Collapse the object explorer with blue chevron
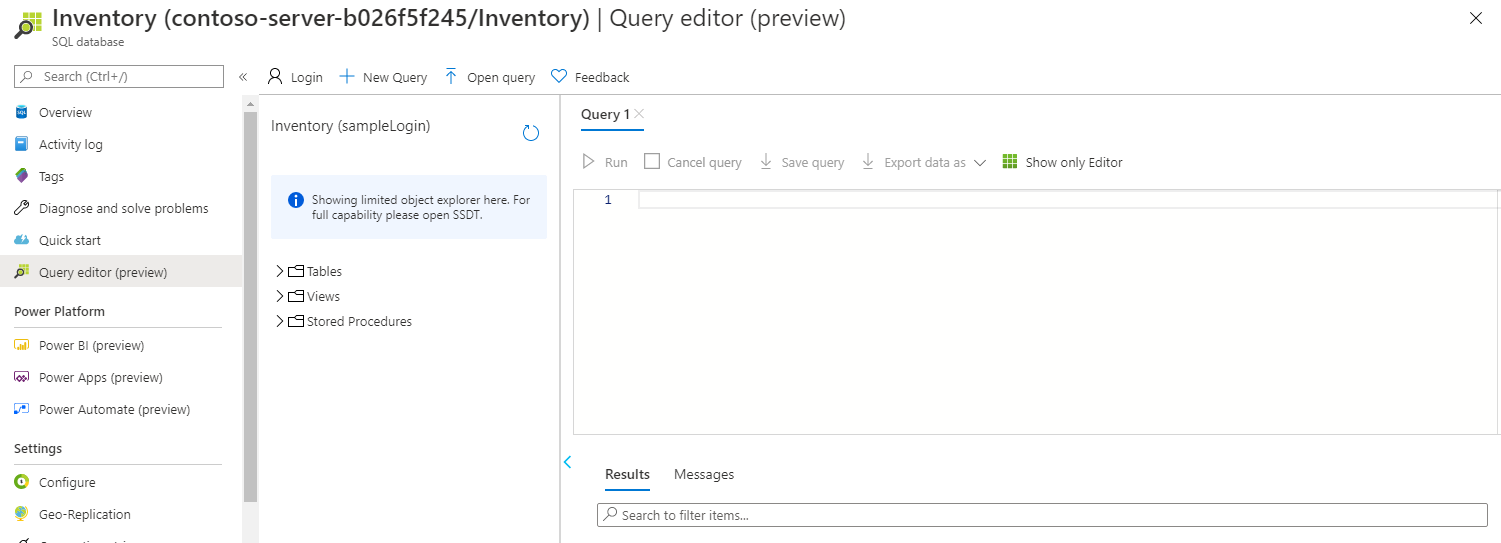This screenshot has height=543, width=1501. point(567,462)
